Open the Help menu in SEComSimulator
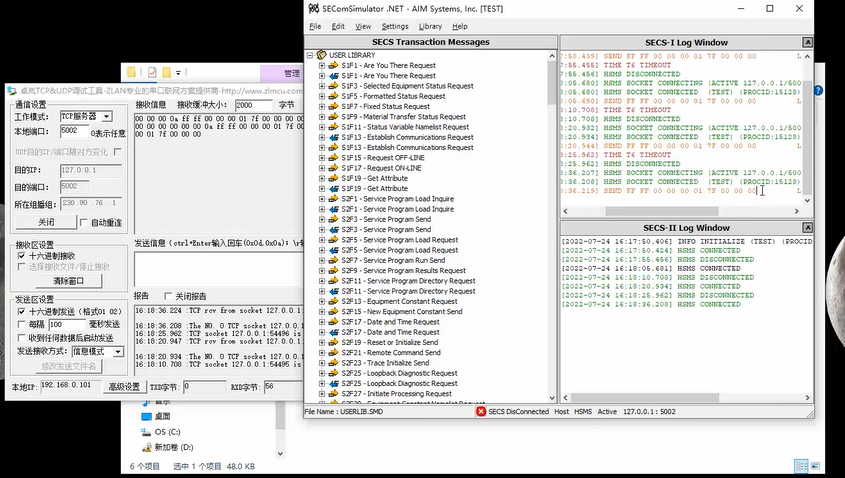Viewport: 845px width, 478px height. 460,26
